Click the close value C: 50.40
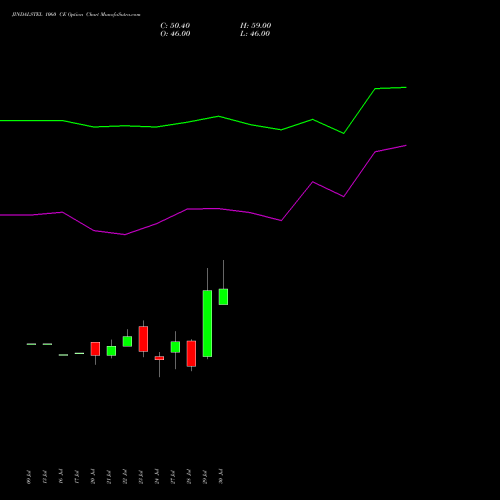 pos(175,26)
